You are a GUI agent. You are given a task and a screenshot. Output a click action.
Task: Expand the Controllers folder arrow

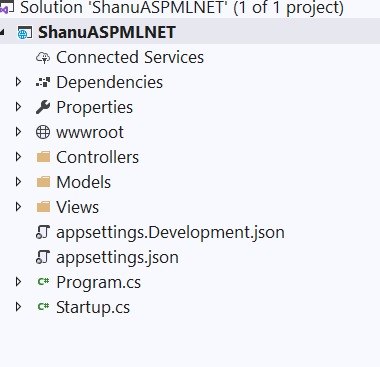coord(18,157)
